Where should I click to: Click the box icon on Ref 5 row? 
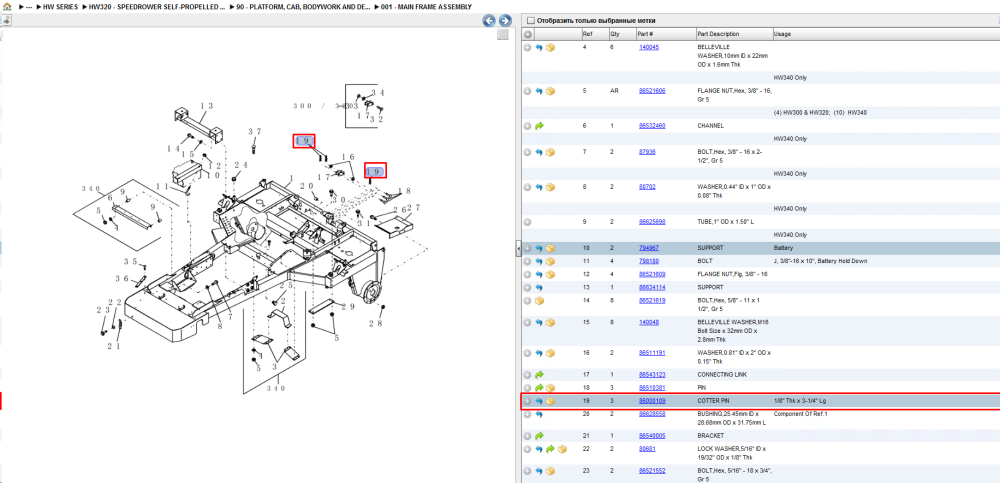coord(550,91)
